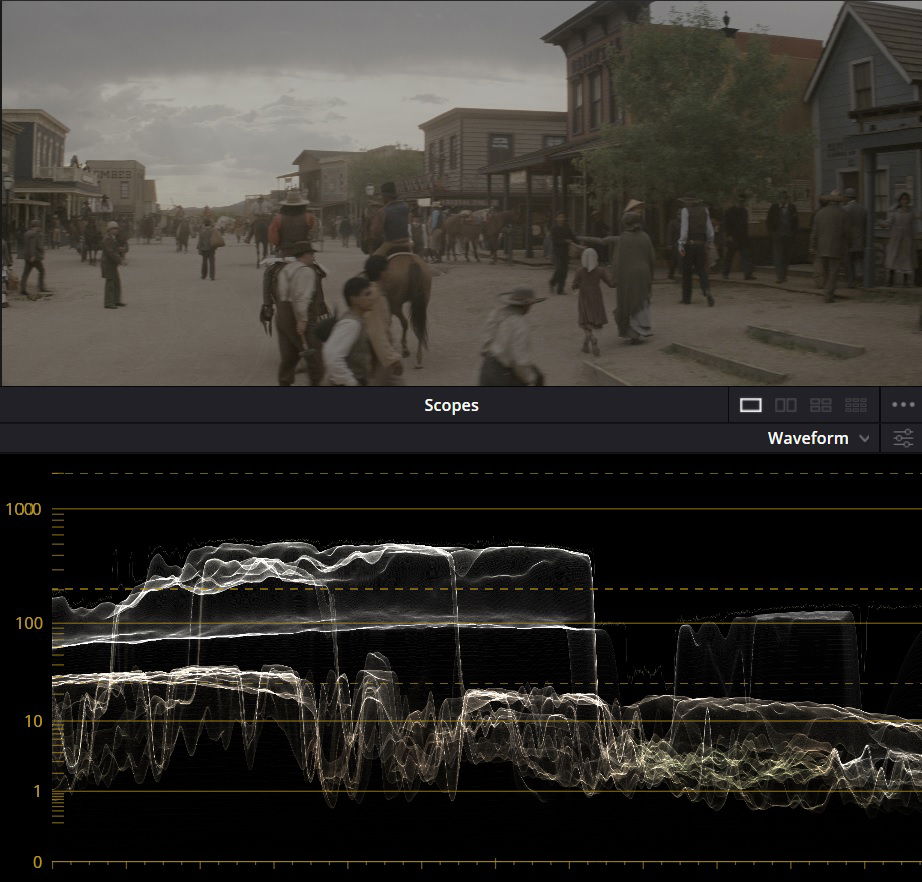Open waveform scope settings sliders

pos(903,438)
